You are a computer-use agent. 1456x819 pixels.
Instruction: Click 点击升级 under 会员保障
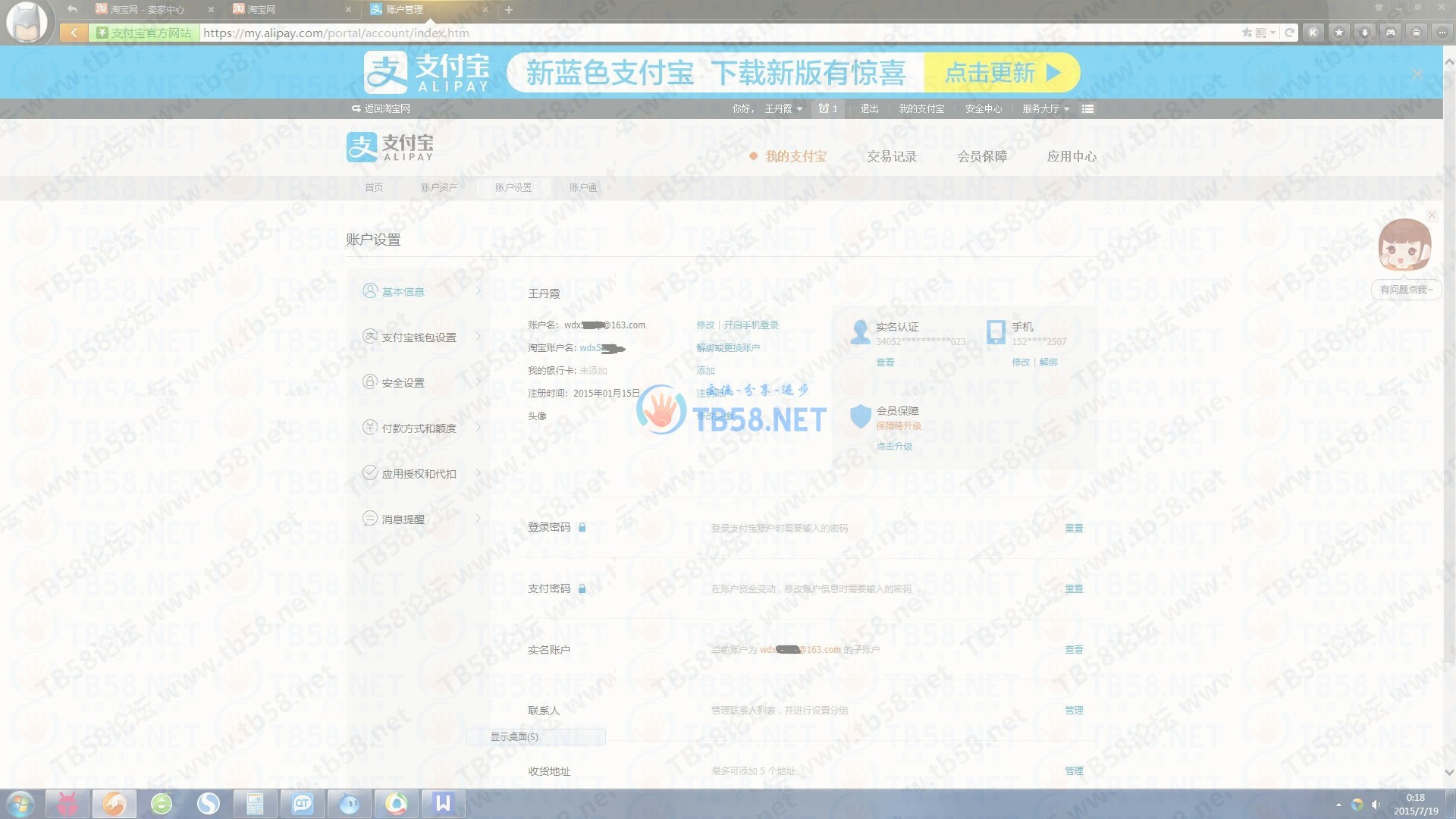point(894,446)
